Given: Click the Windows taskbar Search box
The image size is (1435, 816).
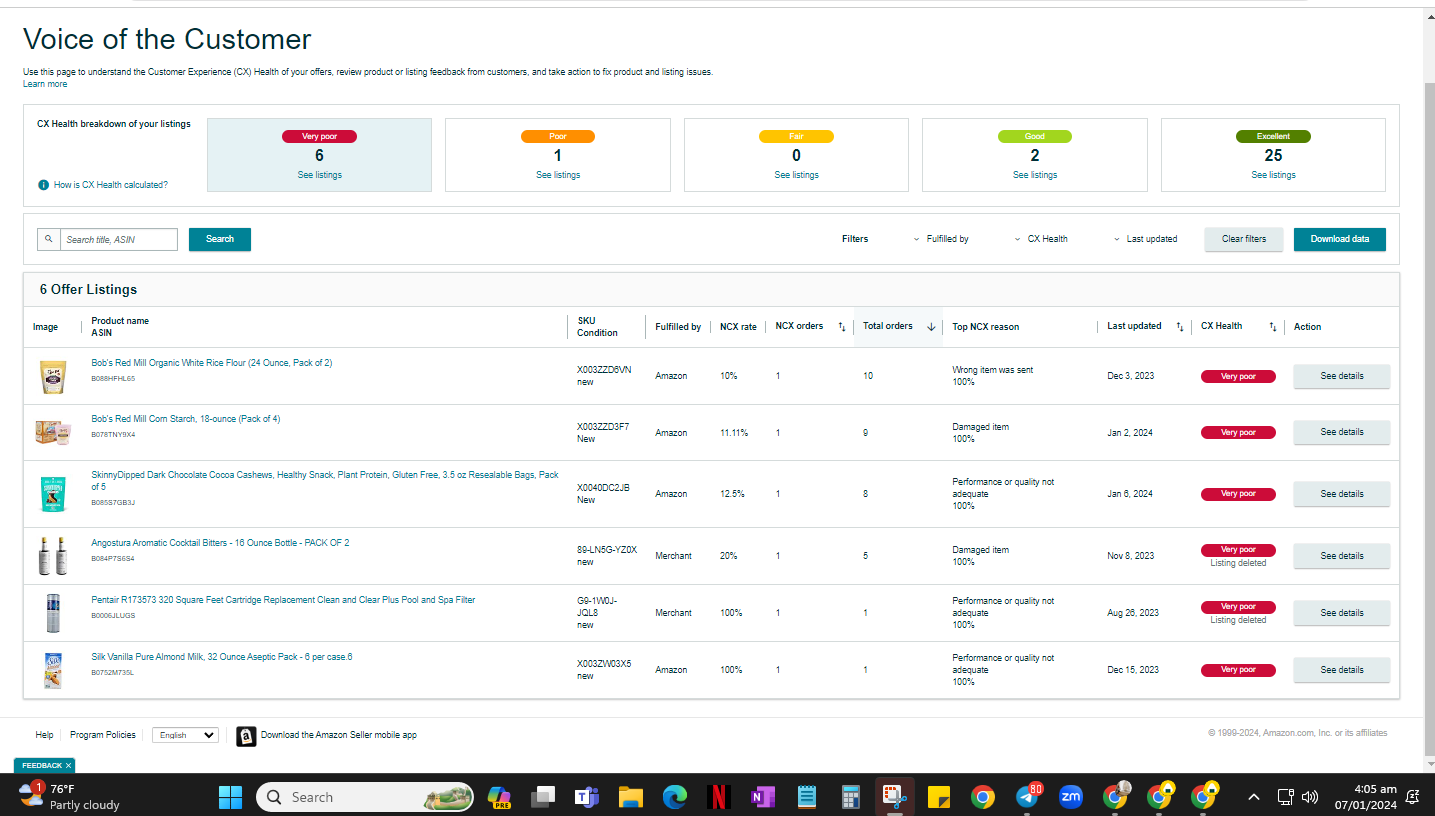Looking at the screenshot, I should [365, 797].
